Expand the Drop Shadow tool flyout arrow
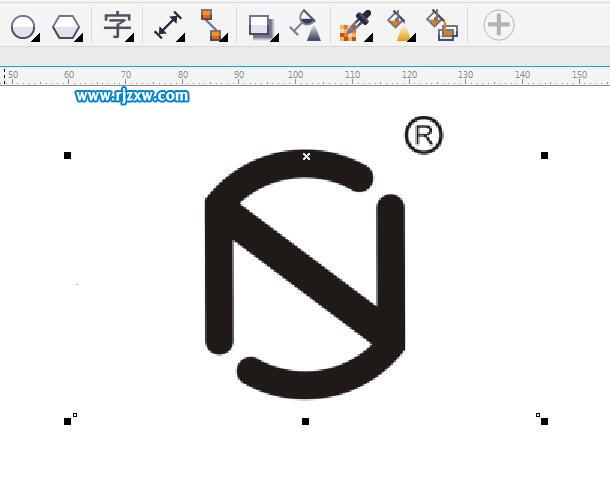 click(x=275, y=38)
